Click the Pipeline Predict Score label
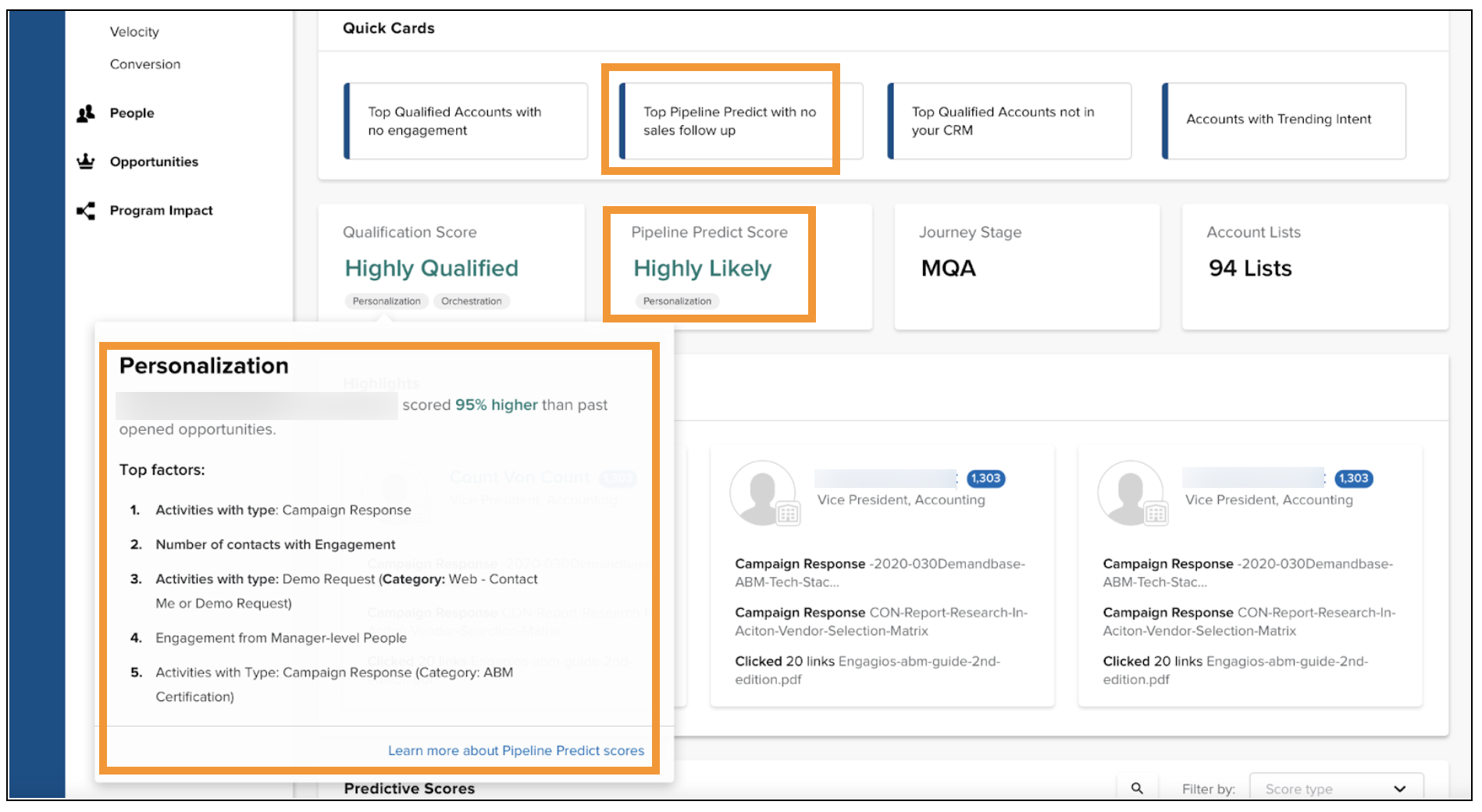This screenshot has width=1482, height=812. tap(710, 232)
